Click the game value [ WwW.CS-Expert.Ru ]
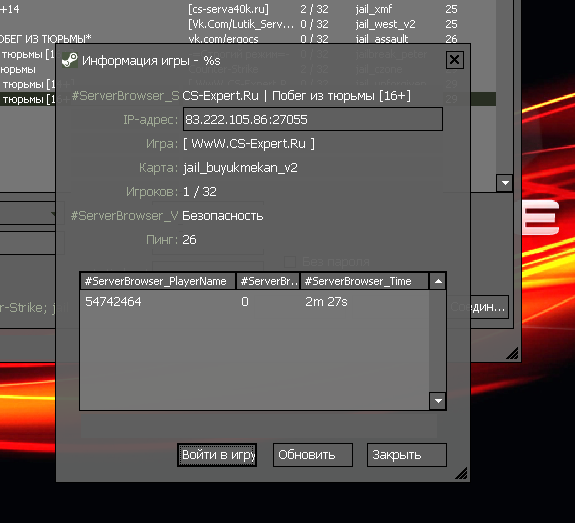575x523 pixels. pos(249,143)
